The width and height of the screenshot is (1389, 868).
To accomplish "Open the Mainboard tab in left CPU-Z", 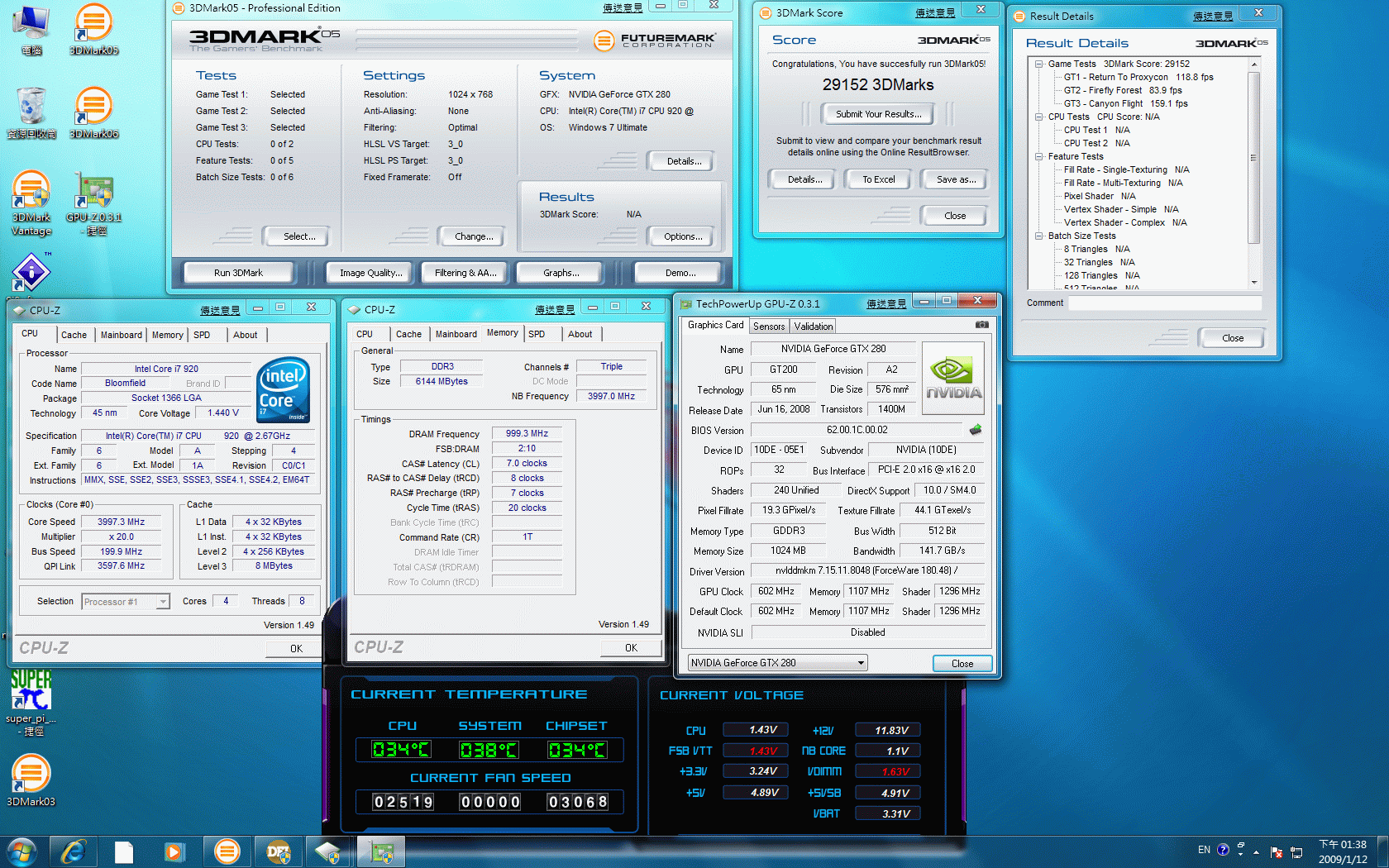I will (122, 335).
